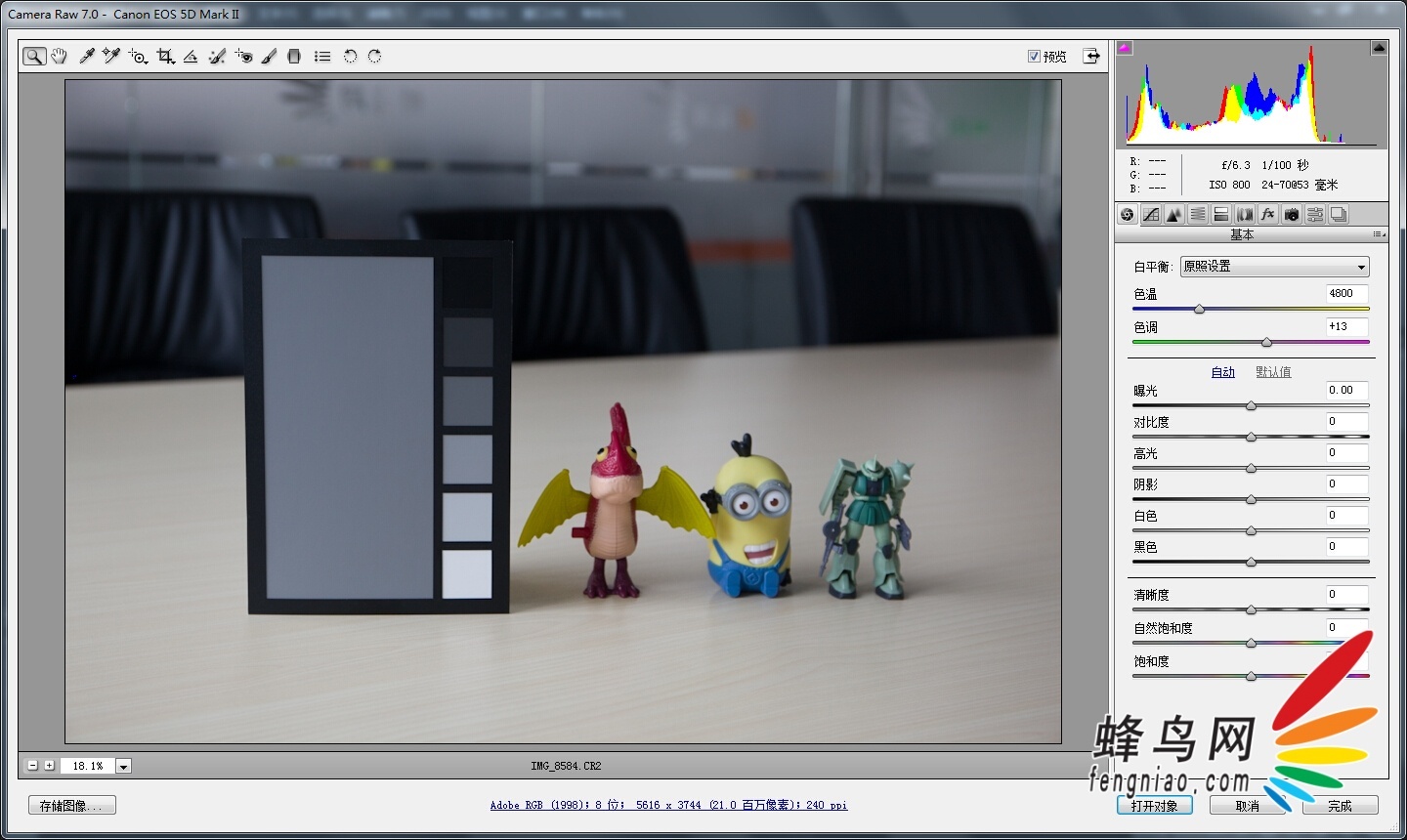Open the Adobe RGB workflow options link
The image size is (1407, 840).
click(x=668, y=806)
